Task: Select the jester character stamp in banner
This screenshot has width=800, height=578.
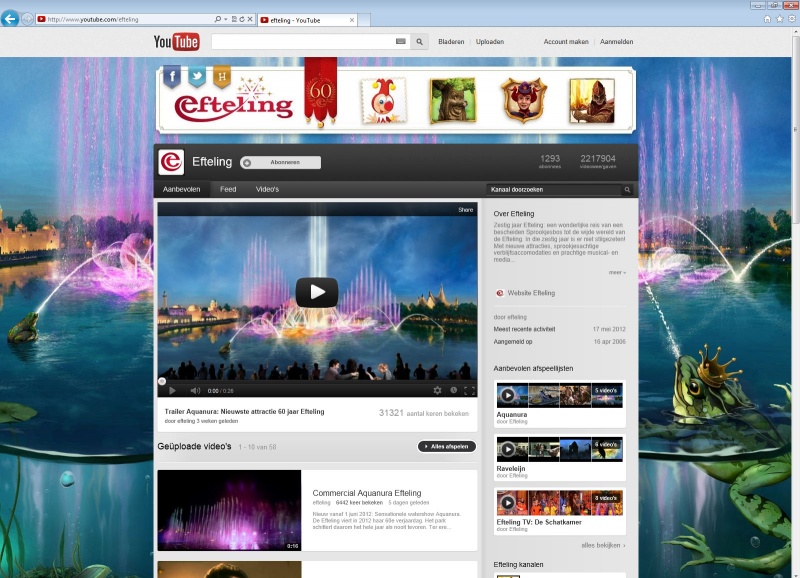Action: 384,100
